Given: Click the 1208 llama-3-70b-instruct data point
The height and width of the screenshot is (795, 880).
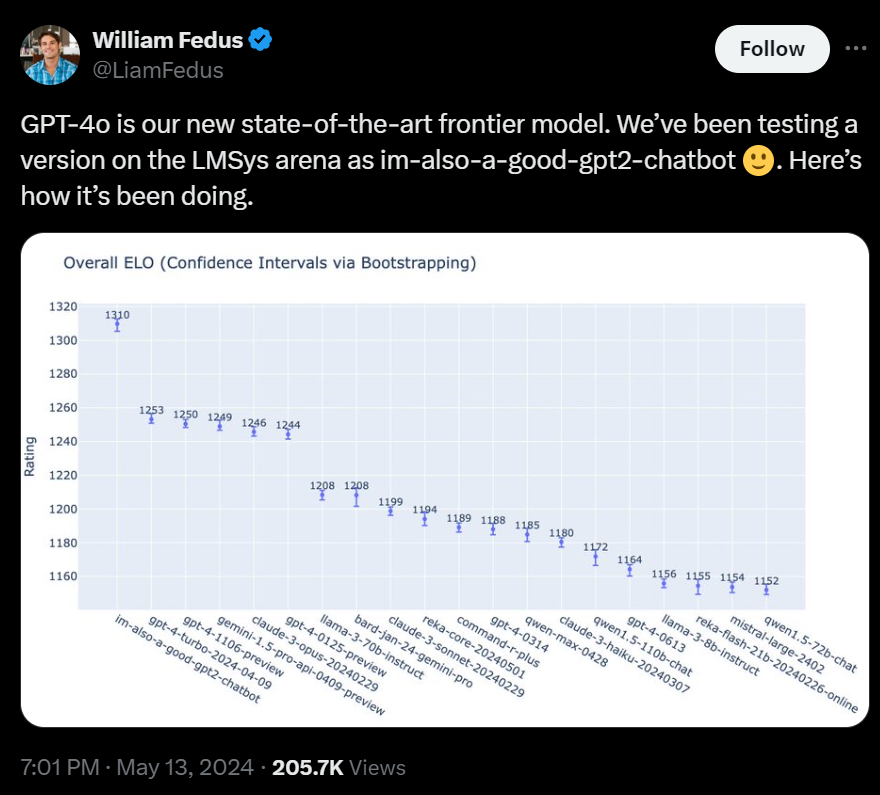Looking at the screenshot, I should [322, 495].
